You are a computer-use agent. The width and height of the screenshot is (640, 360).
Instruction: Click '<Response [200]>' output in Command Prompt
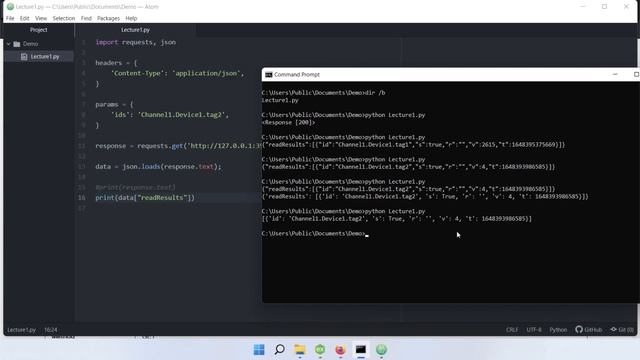point(289,122)
